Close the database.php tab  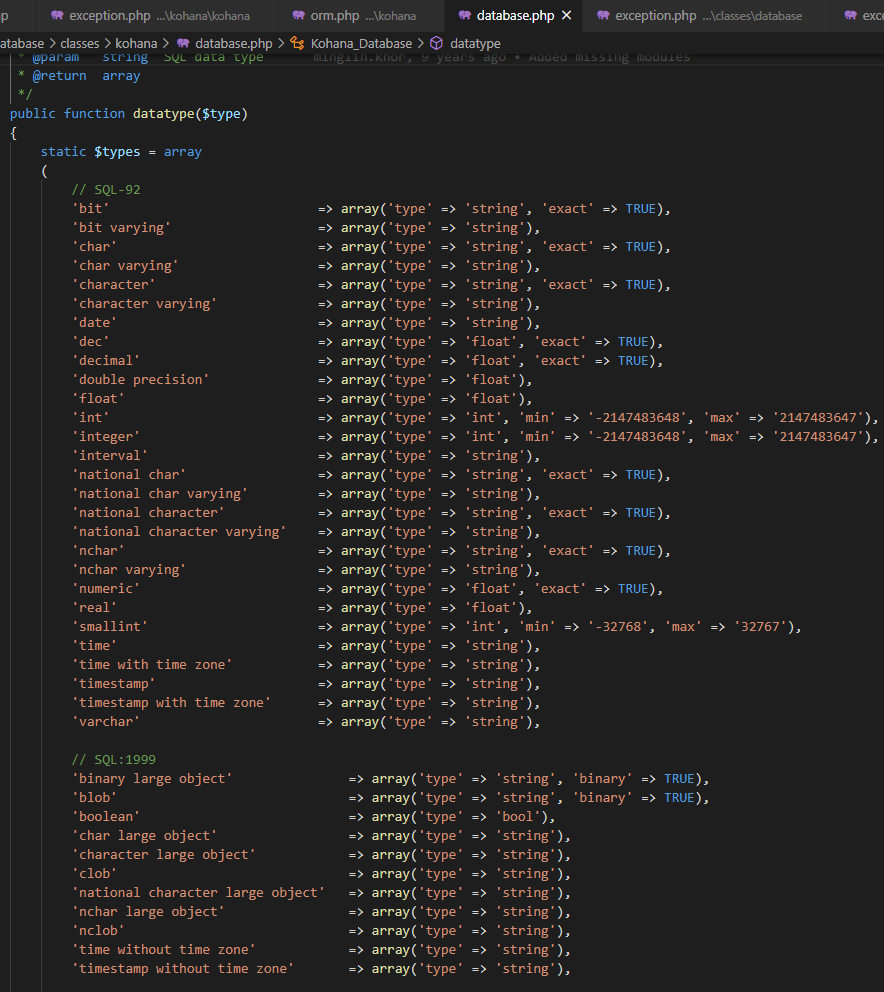566,16
